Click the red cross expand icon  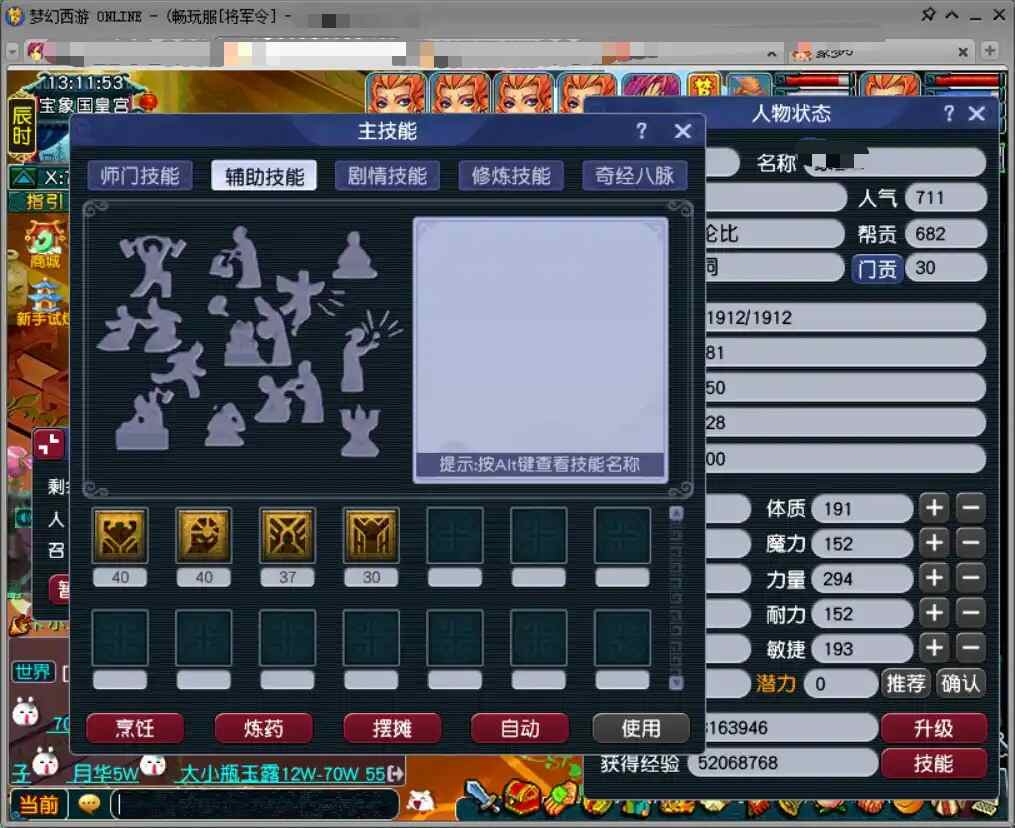coord(49,444)
